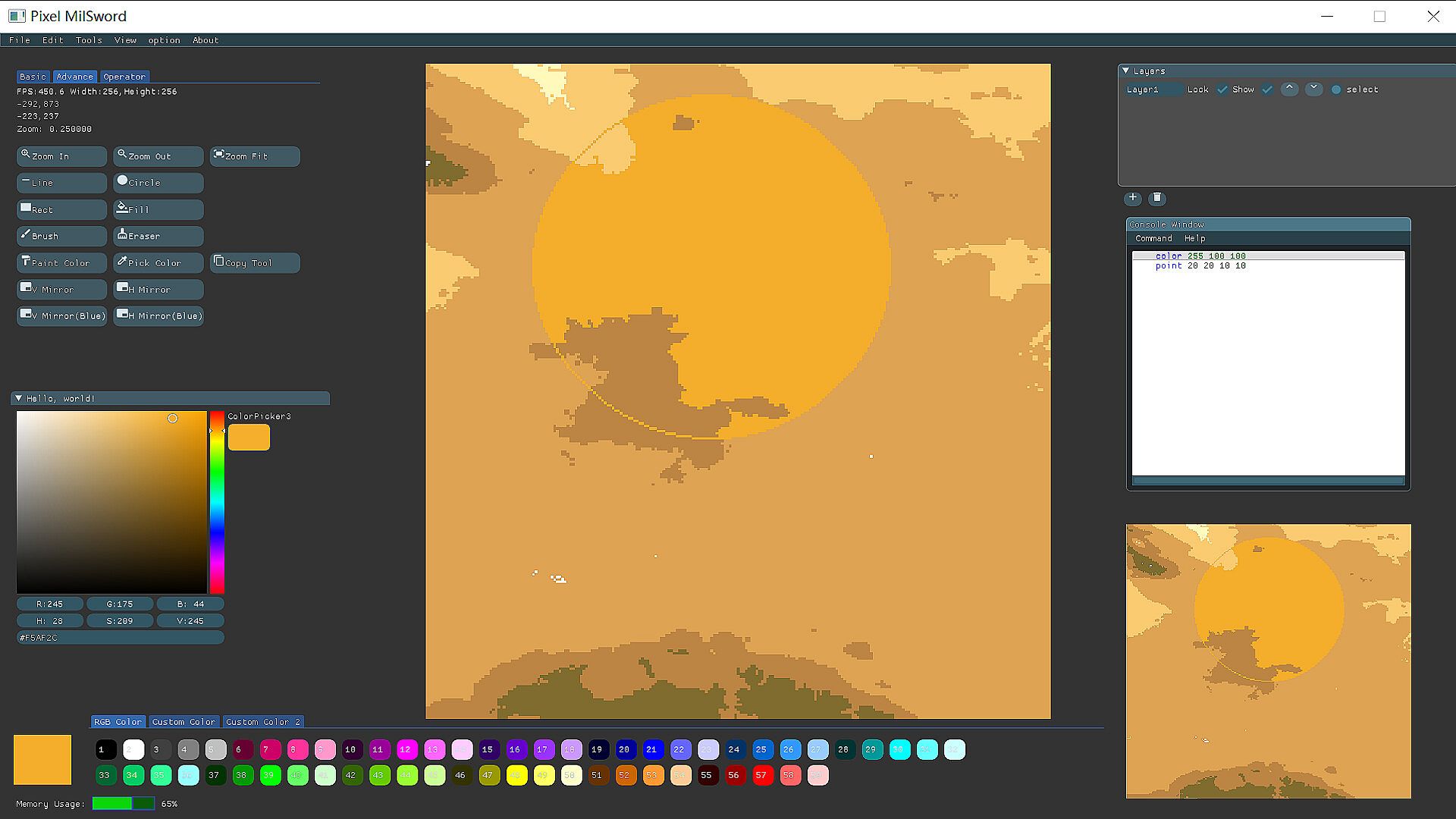Add a new layer with plus icon
The image size is (1456, 819).
point(1132,198)
